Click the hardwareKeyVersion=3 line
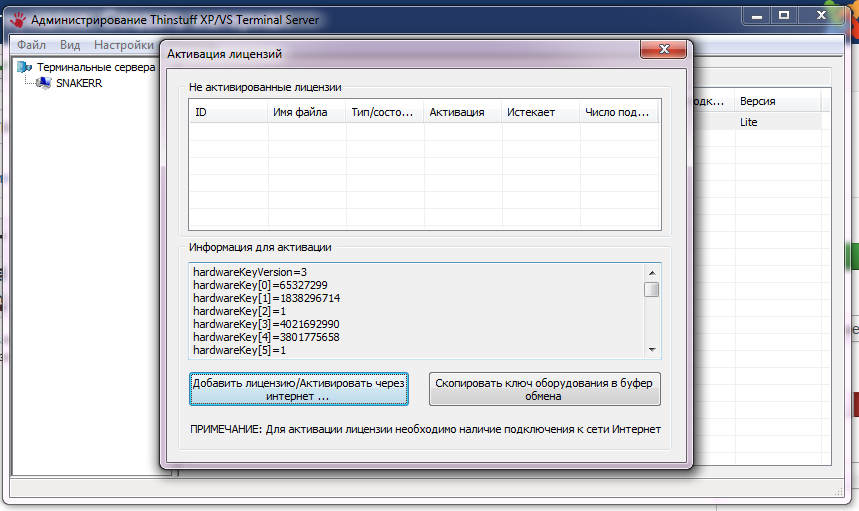The image size is (859, 511). pyautogui.click(x=250, y=272)
